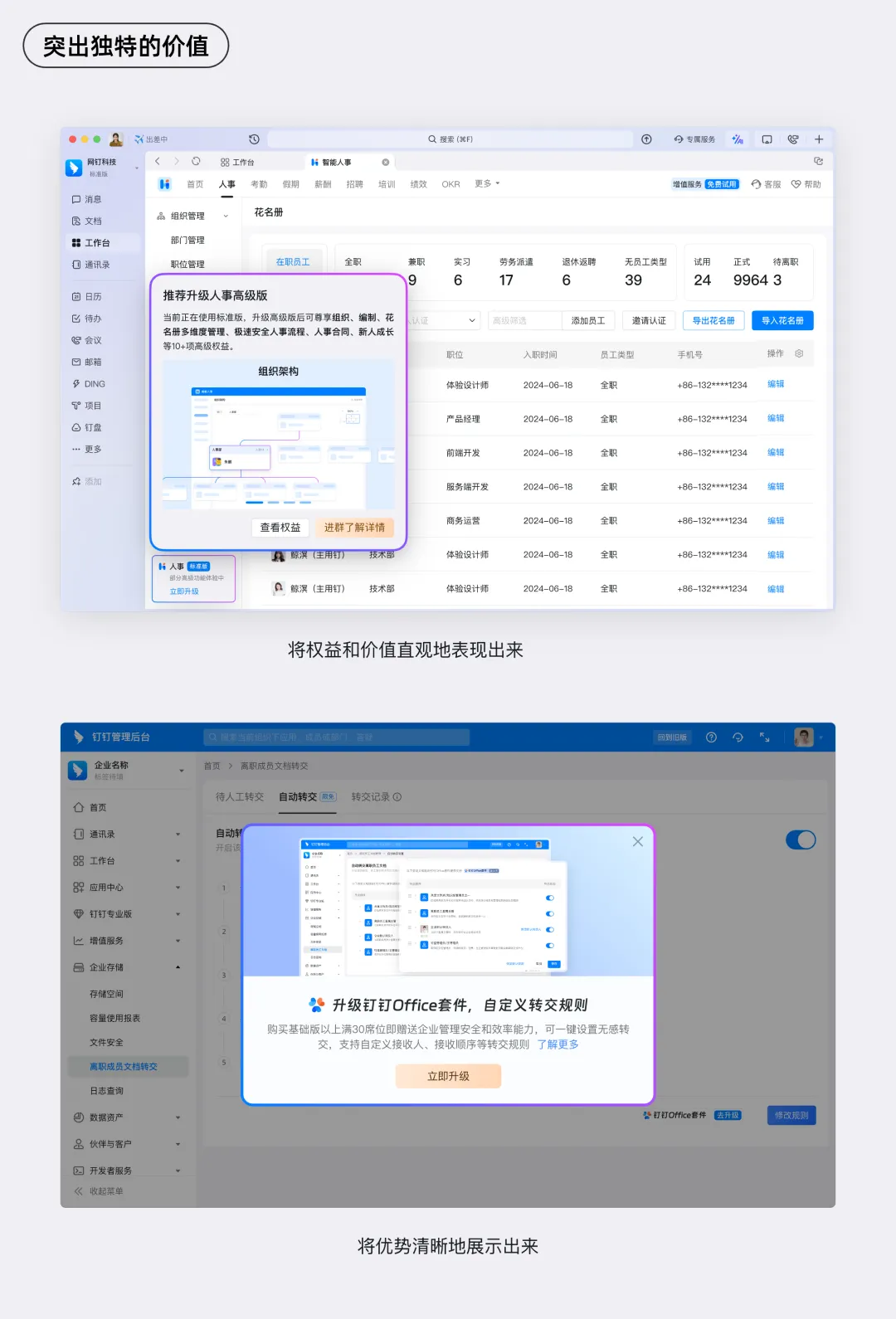Open 待办 to-do list in the sidebar
Image resolution: width=896 pixels, height=1319 pixels.
[x=86, y=319]
